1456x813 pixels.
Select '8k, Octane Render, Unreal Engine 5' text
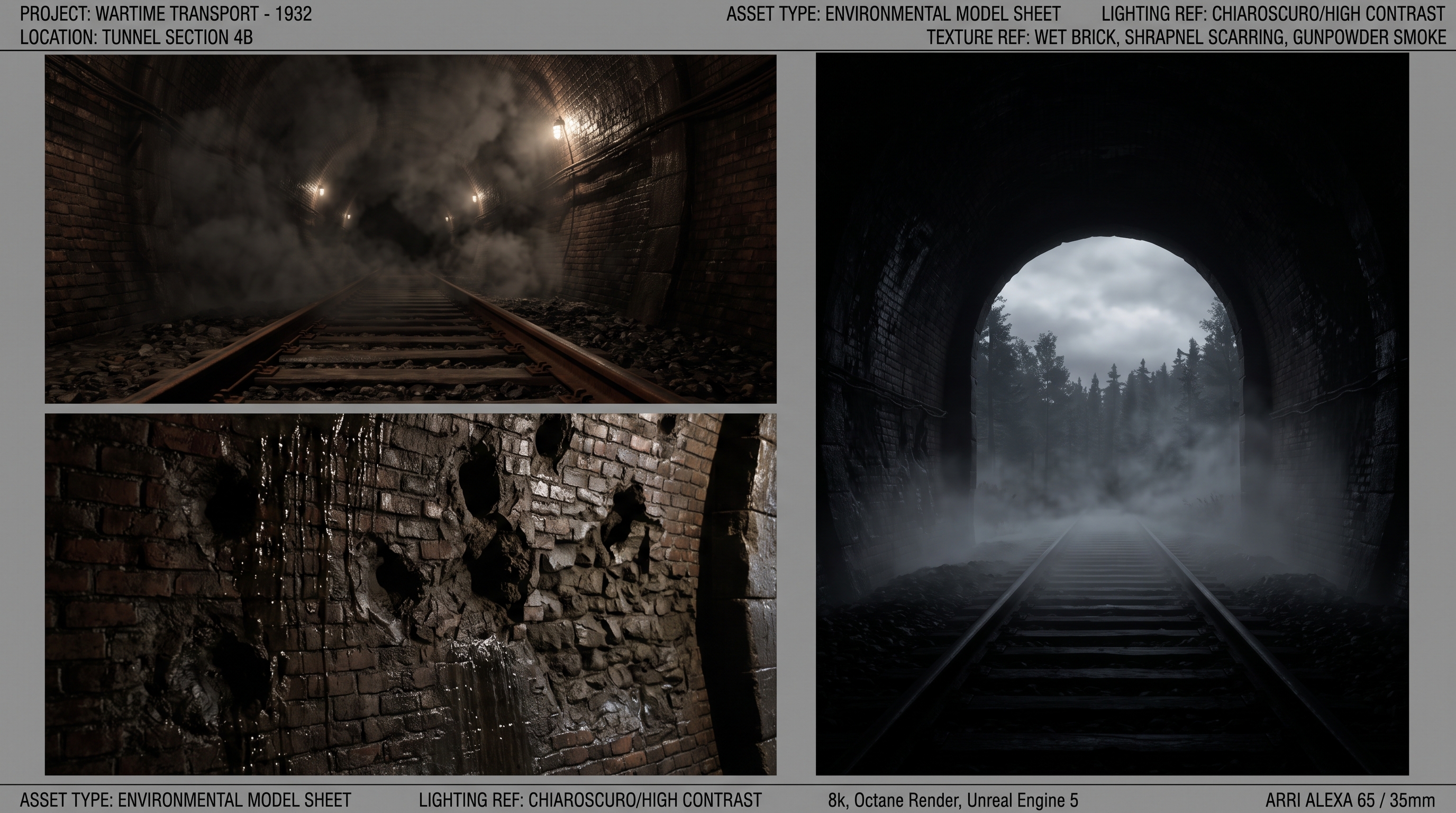click(953, 800)
